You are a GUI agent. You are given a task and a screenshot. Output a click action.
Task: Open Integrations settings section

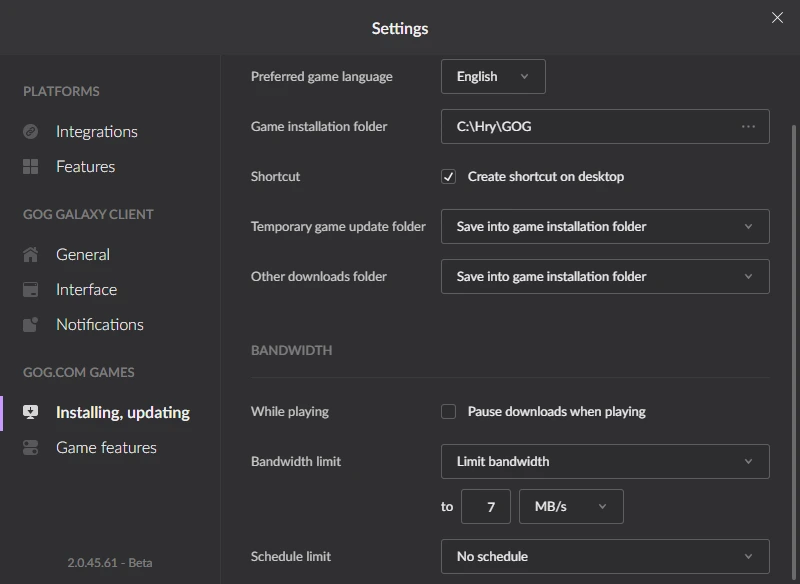coord(97,132)
